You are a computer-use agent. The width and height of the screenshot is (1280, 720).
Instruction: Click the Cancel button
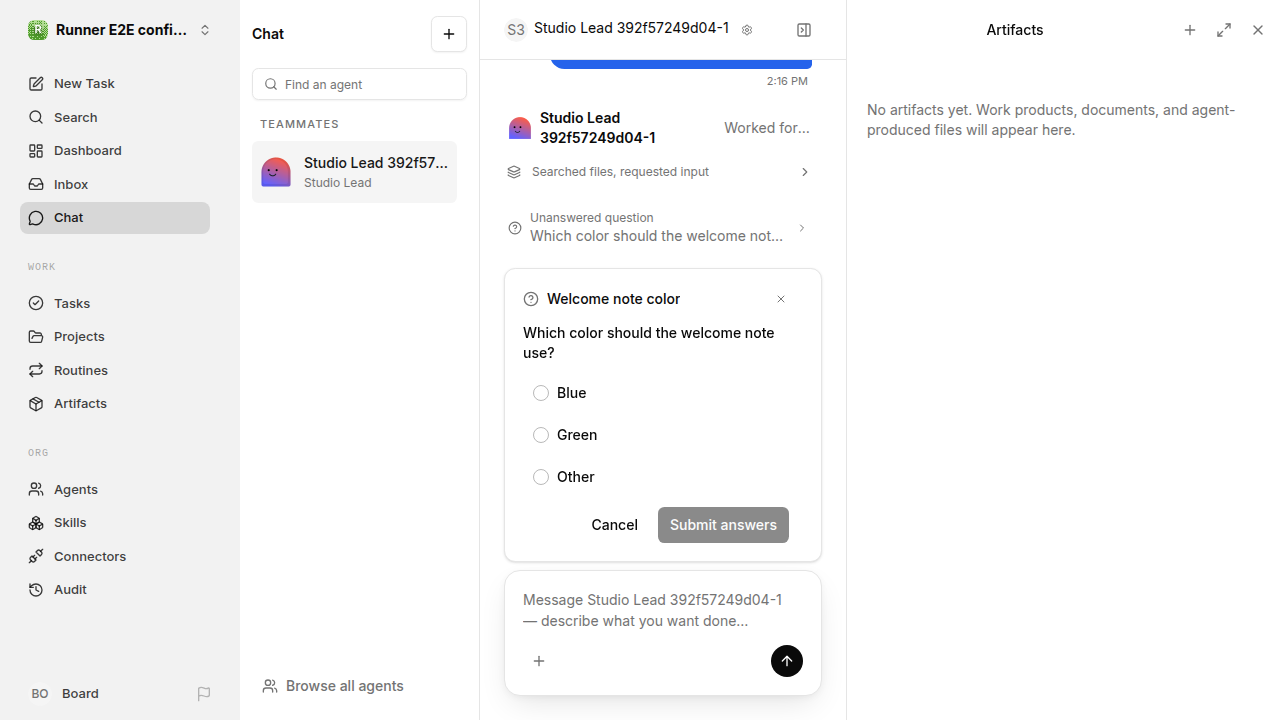click(x=614, y=525)
